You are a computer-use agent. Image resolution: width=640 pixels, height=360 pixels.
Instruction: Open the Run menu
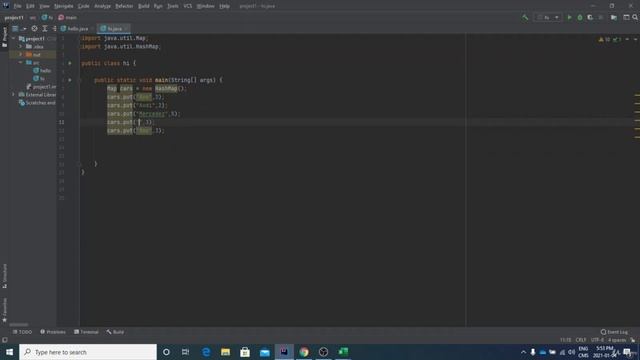pyautogui.click(x=158, y=6)
